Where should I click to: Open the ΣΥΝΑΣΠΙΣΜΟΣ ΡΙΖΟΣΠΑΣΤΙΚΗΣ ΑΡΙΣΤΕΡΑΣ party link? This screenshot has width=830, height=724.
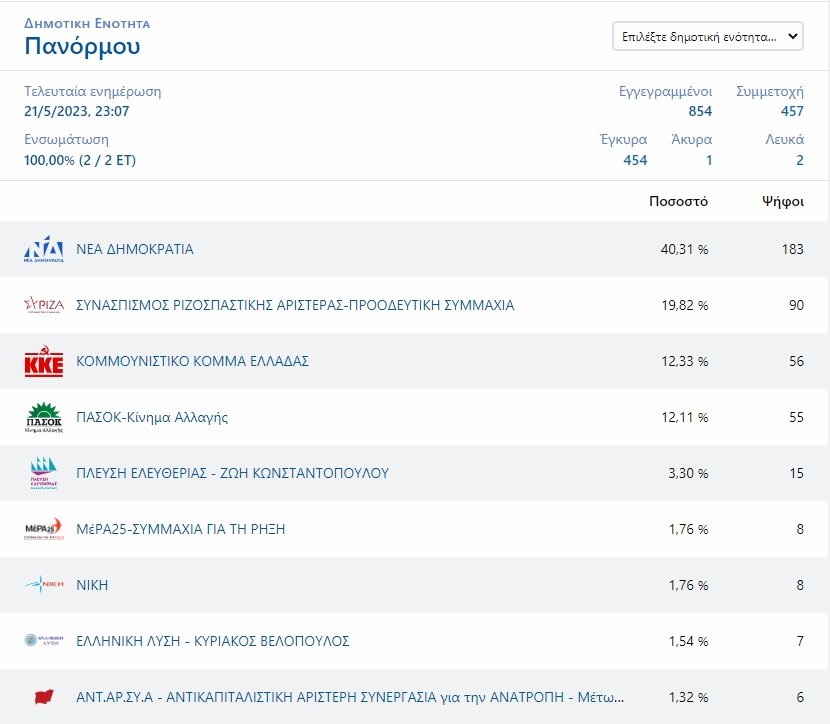tap(295, 305)
